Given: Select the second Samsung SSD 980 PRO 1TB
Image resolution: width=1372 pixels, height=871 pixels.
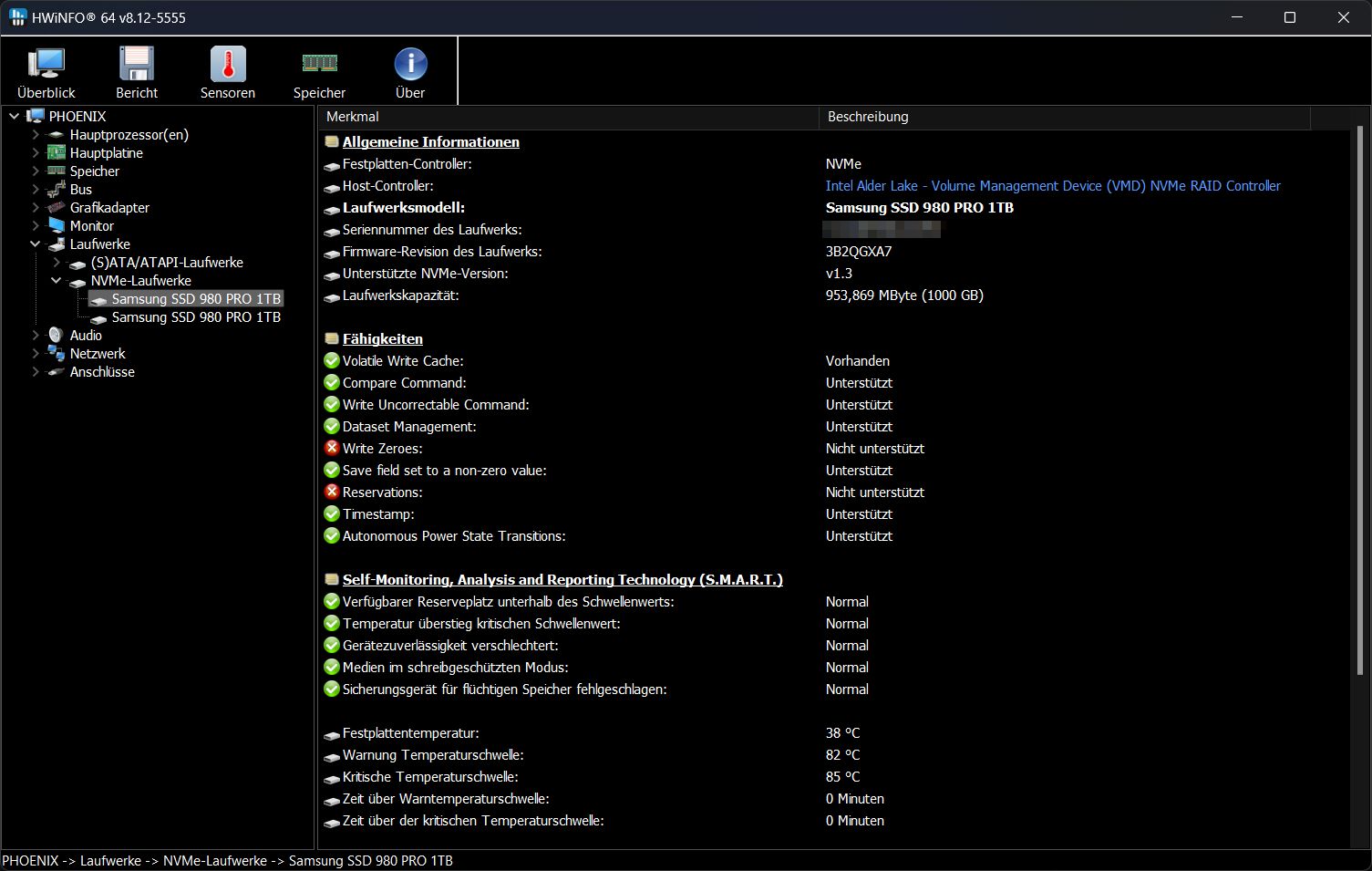Looking at the screenshot, I should tap(196, 316).
